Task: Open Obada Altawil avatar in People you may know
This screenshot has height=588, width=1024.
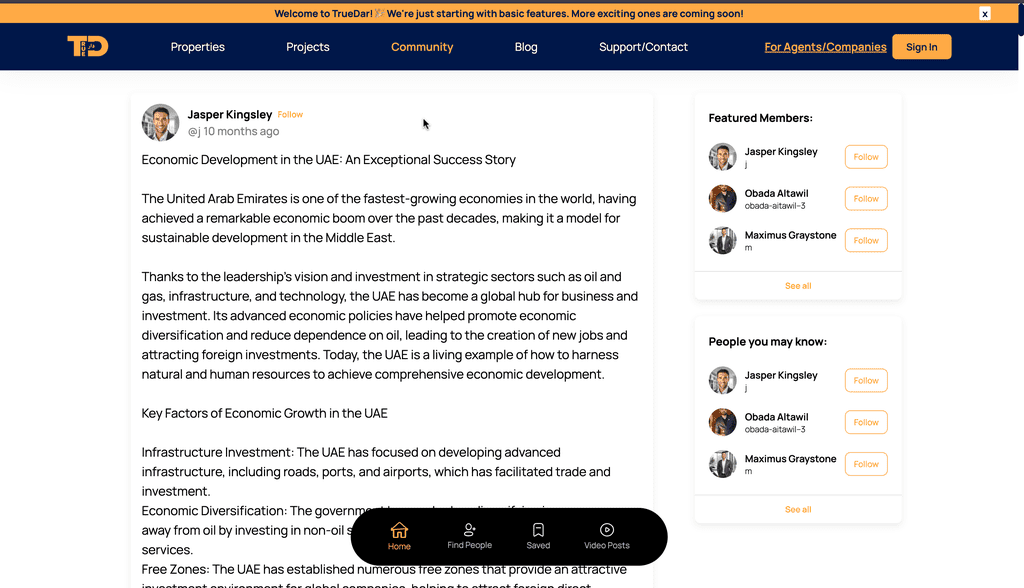Action: [x=722, y=422]
